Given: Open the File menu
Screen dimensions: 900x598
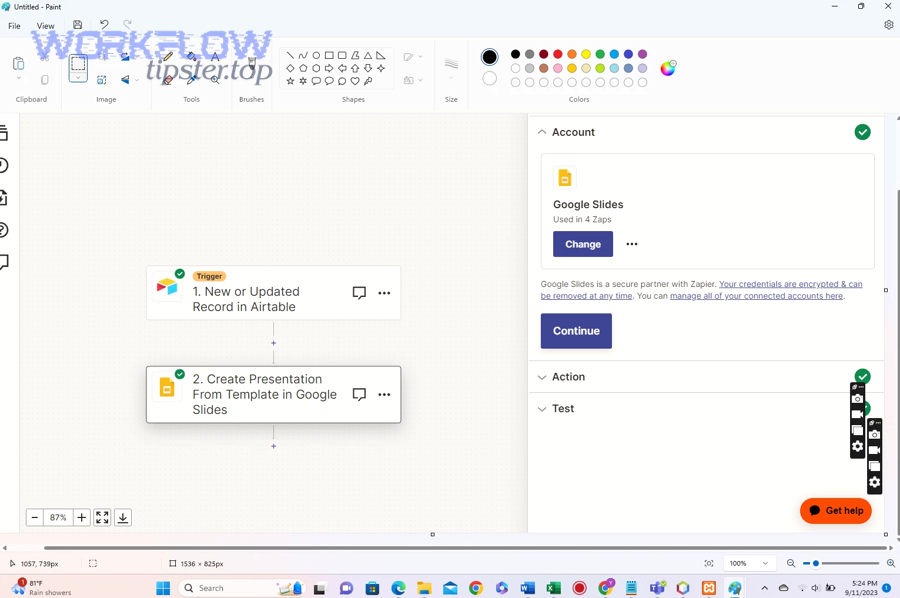Looking at the screenshot, I should pyautogui.click(x=14, y=26).
